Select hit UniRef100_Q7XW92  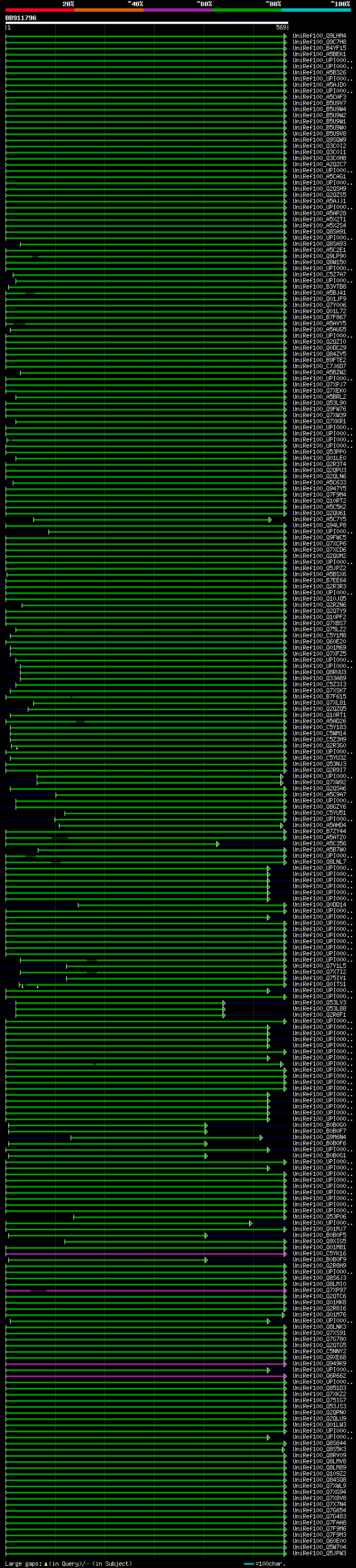pyautogui.click(x=319, y=782)
